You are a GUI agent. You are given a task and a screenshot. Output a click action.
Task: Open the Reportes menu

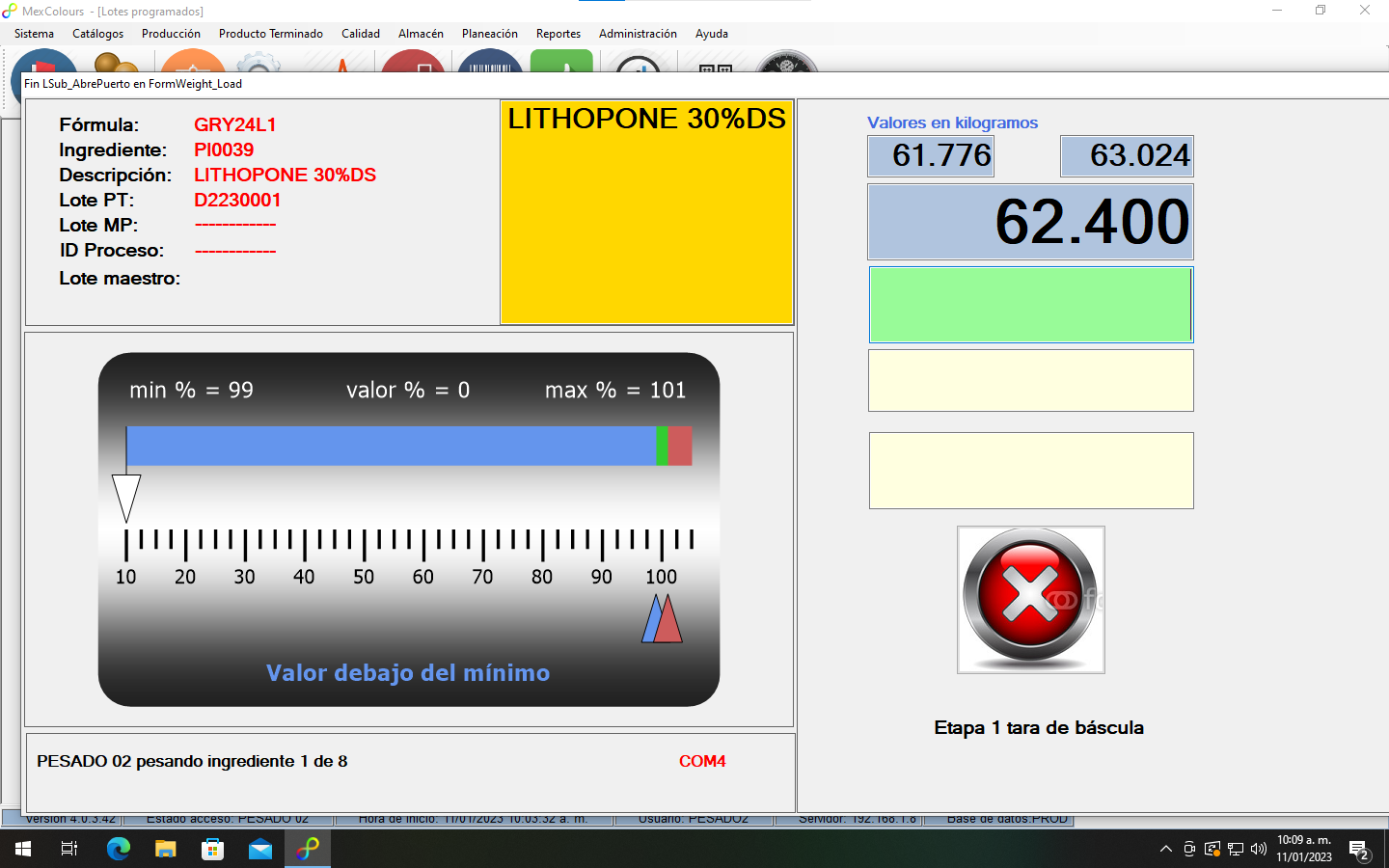click(558, 34)
